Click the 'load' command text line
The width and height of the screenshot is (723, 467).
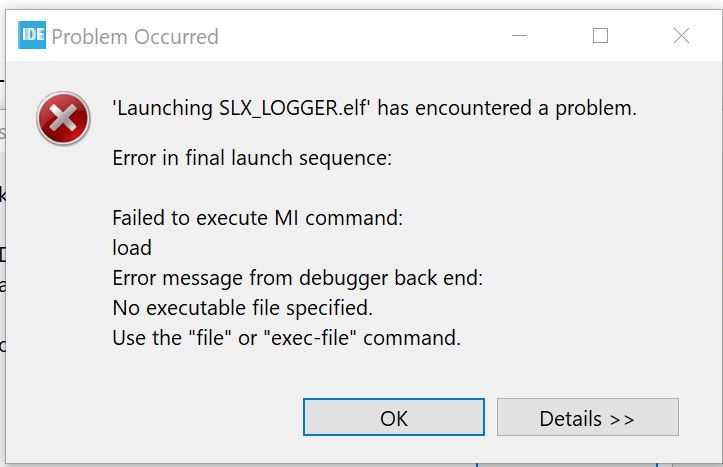(x=132, y=248)
